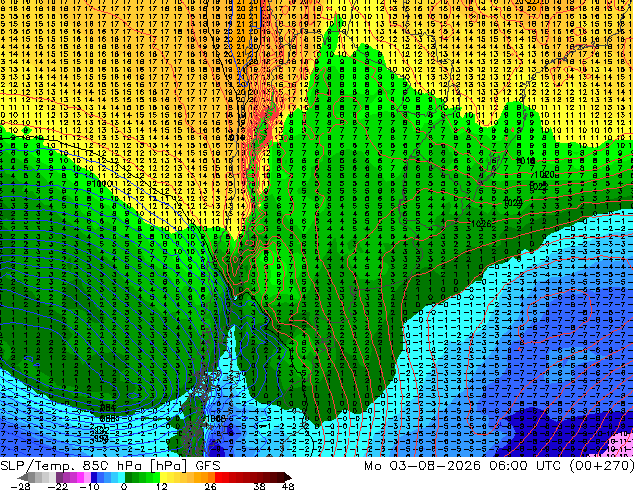This screenshot has height=490, width=634.
Task: Click the '(00+270)' forecast hour text
Action: coord(601,466)
